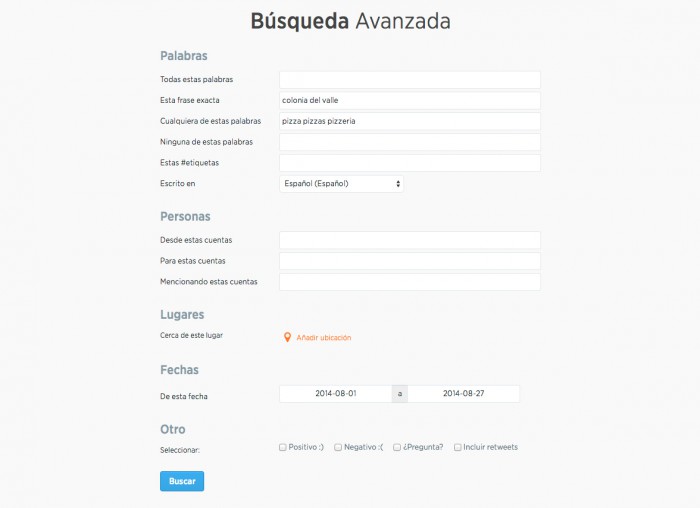The width and height of the screenshot is (700, 508).
Task: Click the Mencionando estas cuentas input
Action: [x=409, y=282]
